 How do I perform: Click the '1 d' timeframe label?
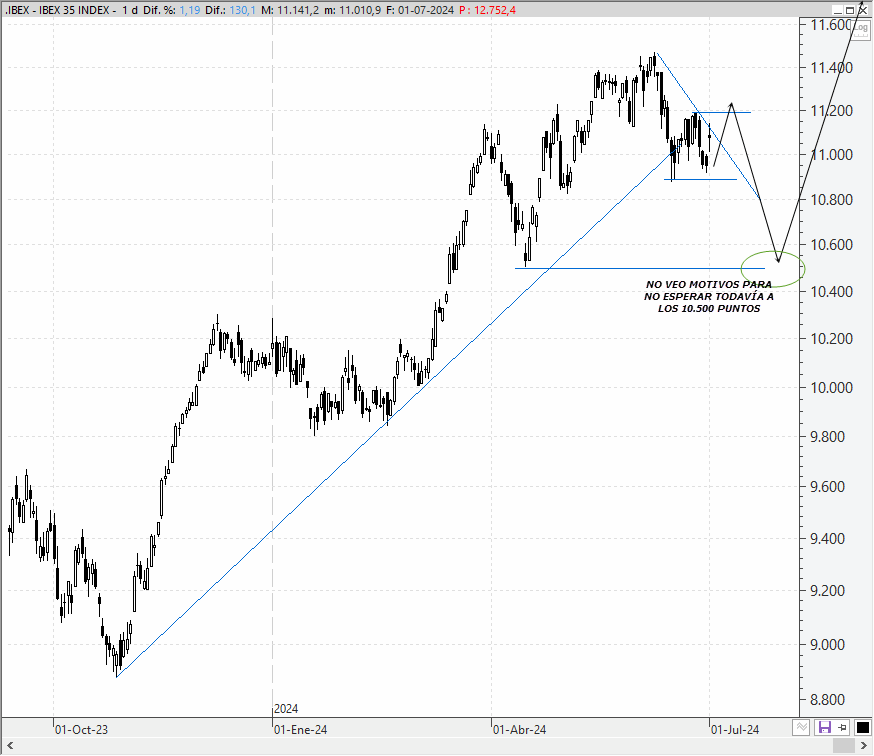pos(130,11)
